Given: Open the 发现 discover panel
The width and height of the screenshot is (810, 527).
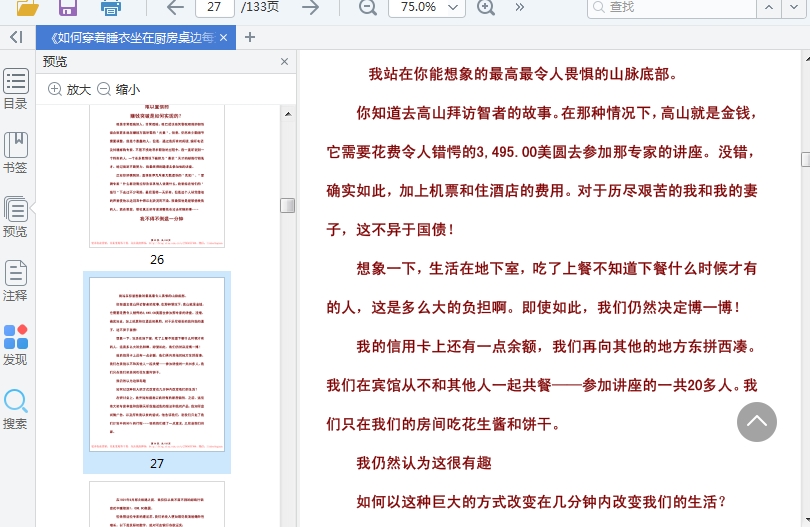Looking at the screenshot, I should [15, 345].
